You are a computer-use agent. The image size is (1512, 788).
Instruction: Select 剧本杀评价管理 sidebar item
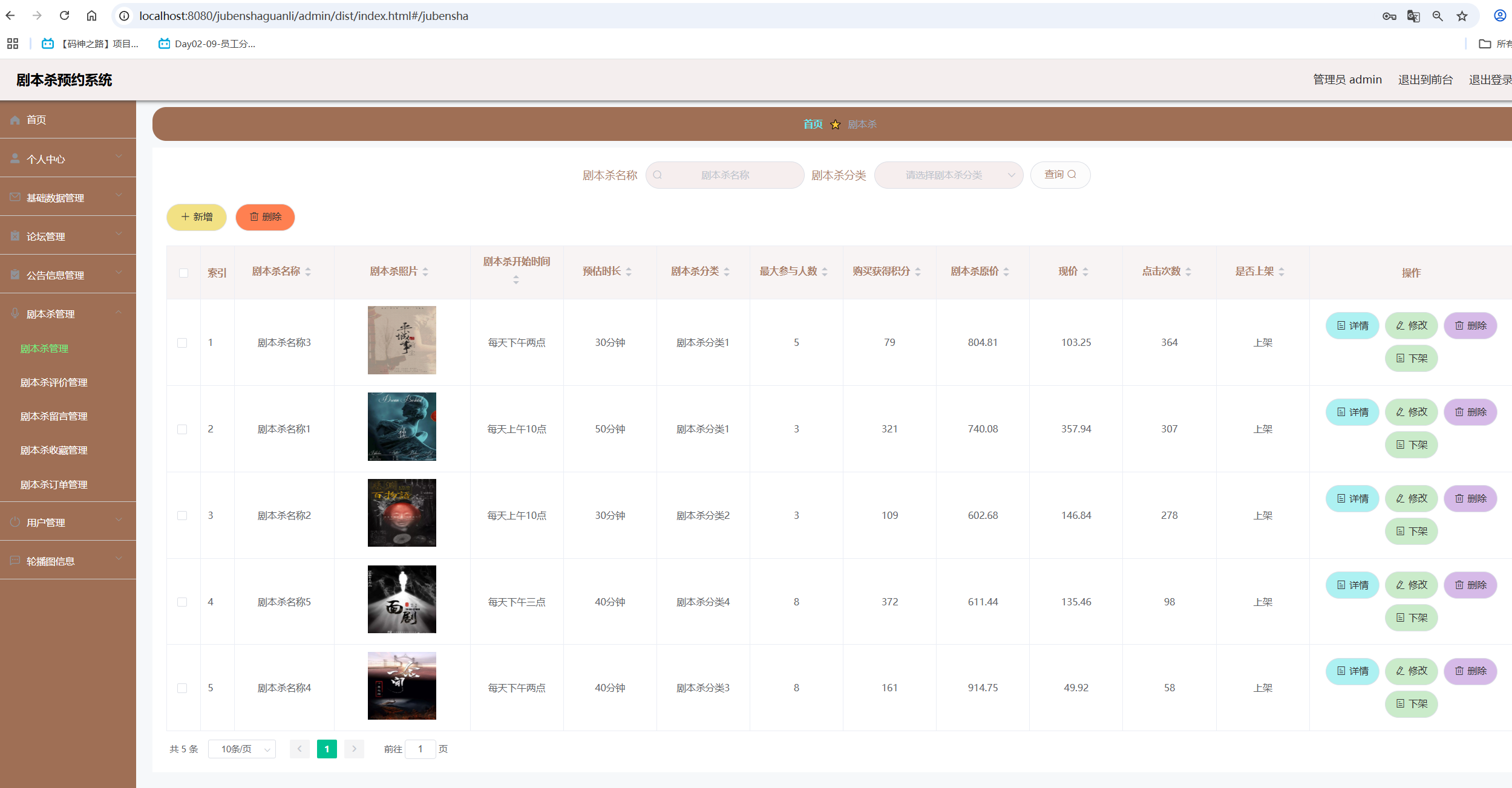(54, 382)
